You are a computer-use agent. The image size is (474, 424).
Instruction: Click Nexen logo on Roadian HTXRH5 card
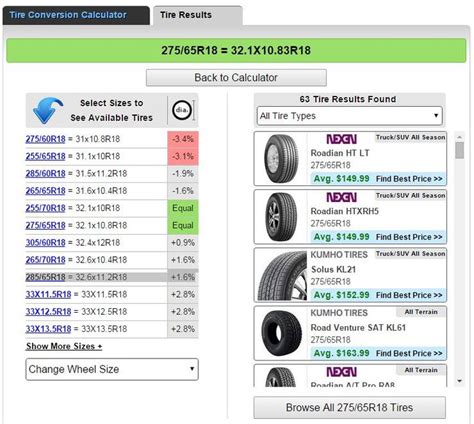click(341, 197)
